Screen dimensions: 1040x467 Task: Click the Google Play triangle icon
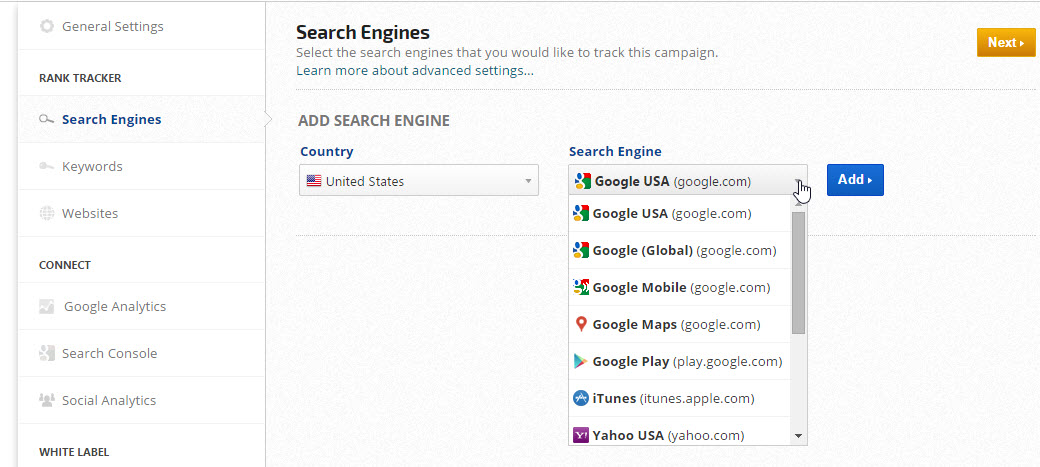580,361
